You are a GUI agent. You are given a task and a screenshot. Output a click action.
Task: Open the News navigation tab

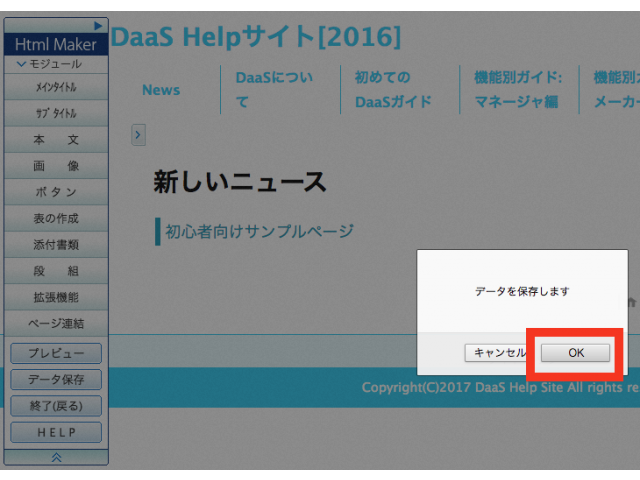(x=161, y=90)
